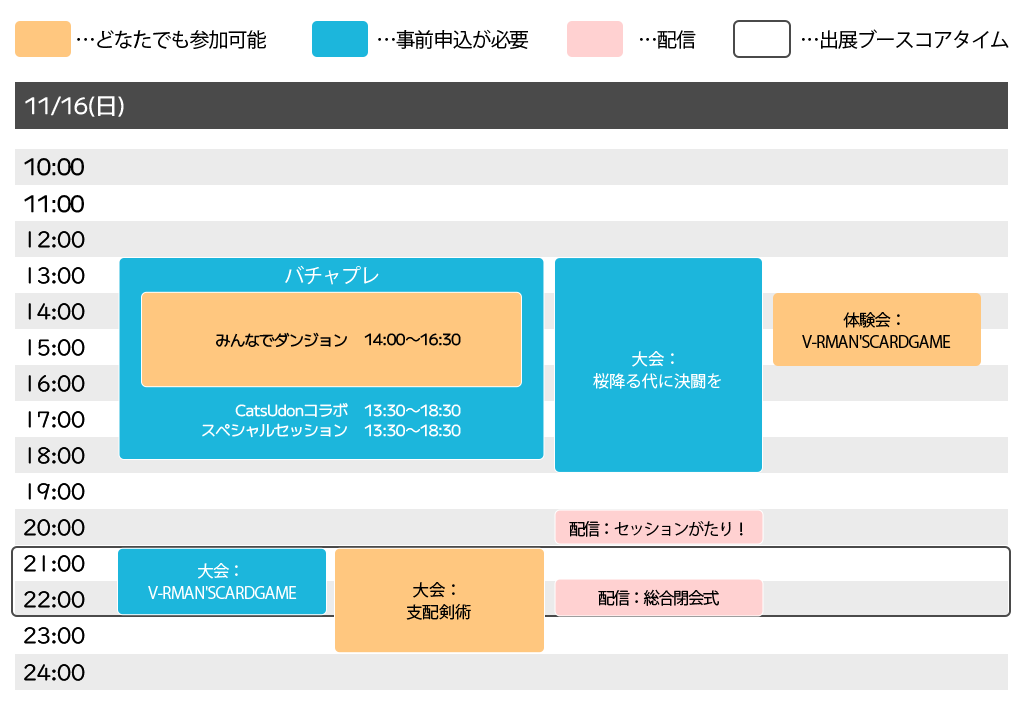1024x720 pixels.
Task: Open 大会：桜降る代に決闘を event
Action: tap(658, 368)
